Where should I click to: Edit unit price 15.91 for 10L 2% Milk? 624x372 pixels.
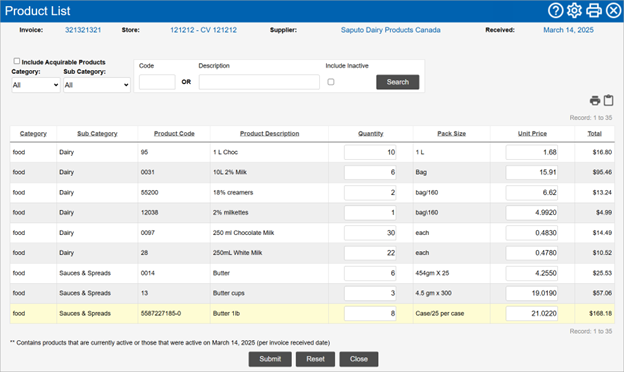coord(532,172)
